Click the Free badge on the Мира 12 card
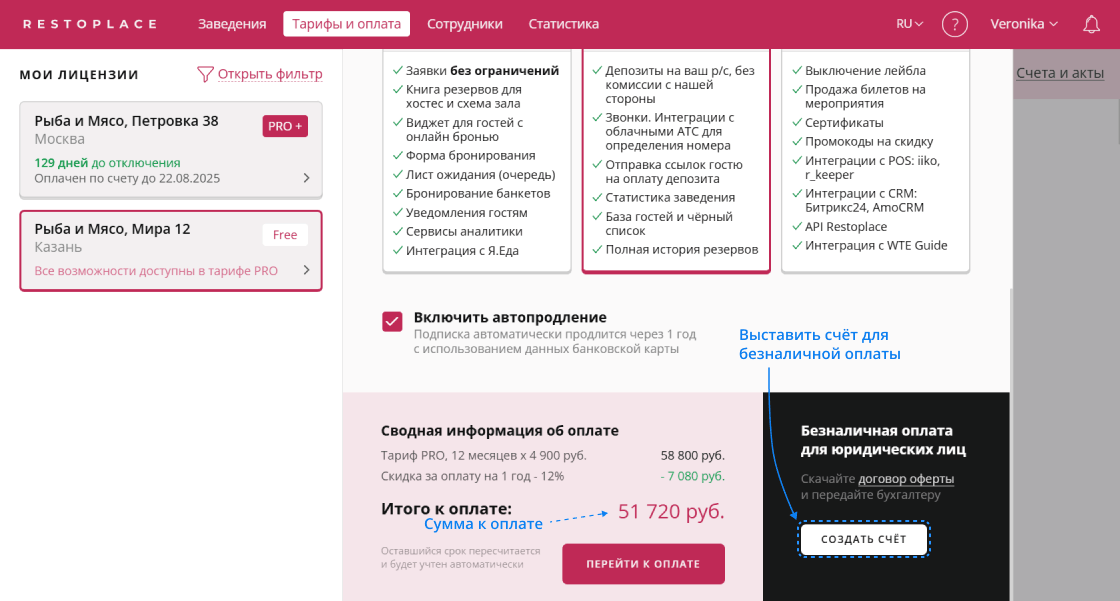This screenshot has width=1120, height=601. click(284, 234)
